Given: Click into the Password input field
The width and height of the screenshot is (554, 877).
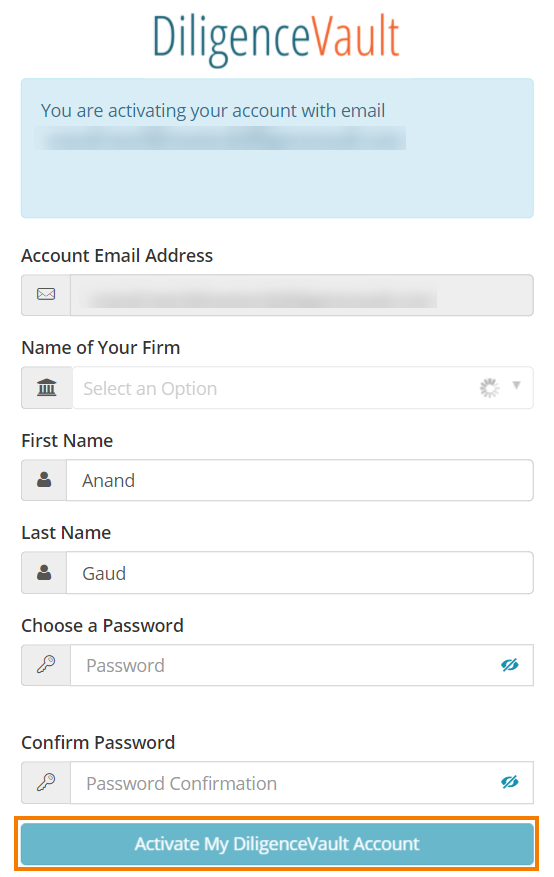Looking at the screenshot, I should point(302,665).
